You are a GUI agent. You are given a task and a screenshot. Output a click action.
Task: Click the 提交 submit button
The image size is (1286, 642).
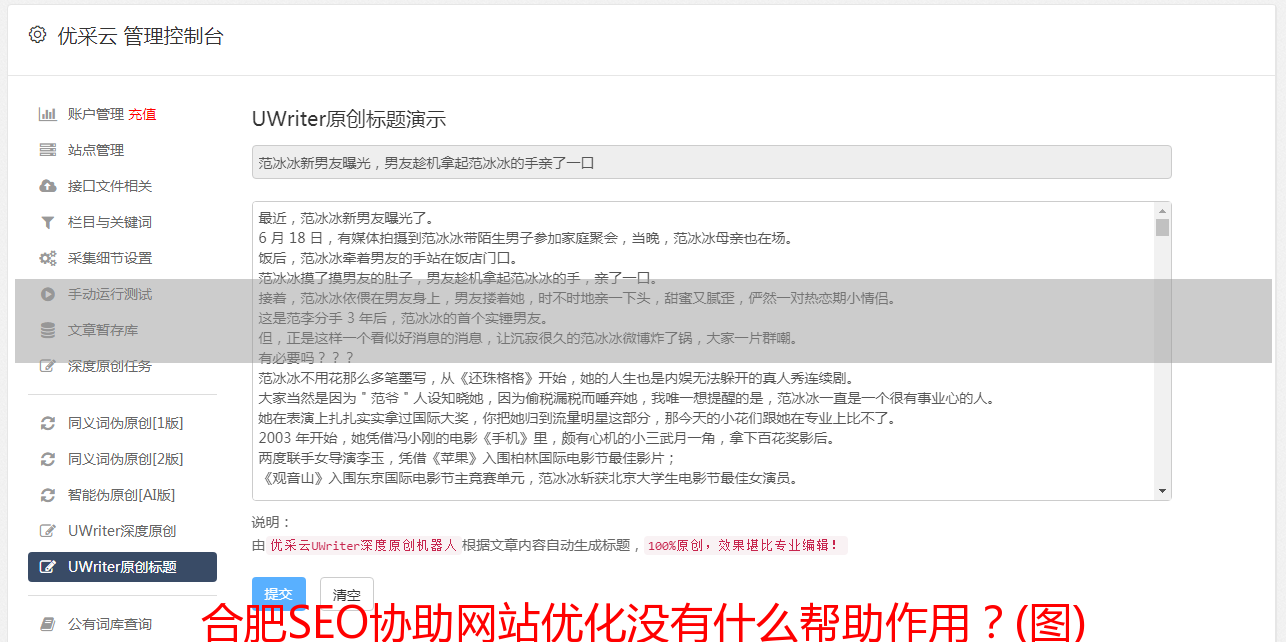click(279, 593)
